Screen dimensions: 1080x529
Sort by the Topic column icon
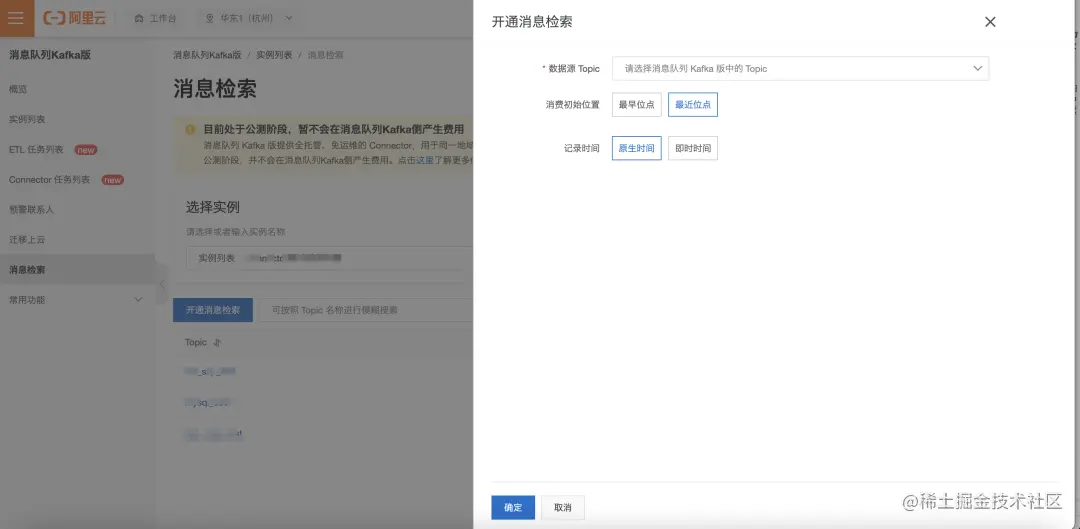(x=217, y=342)
